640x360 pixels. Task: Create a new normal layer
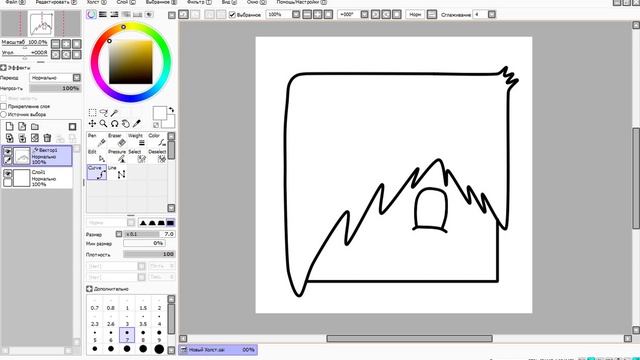[x=9, y=127]
